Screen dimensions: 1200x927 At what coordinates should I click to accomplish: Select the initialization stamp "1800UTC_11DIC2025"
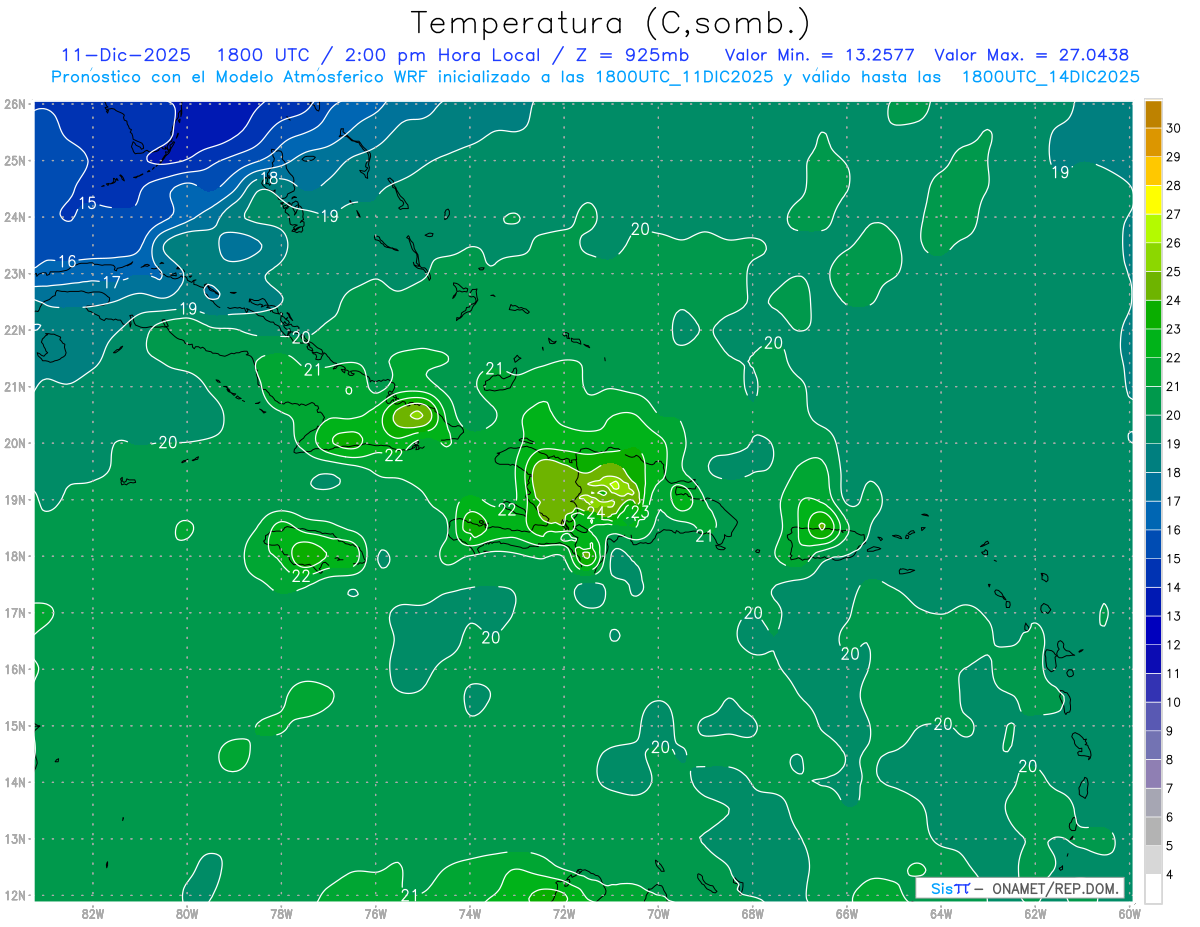684,77
